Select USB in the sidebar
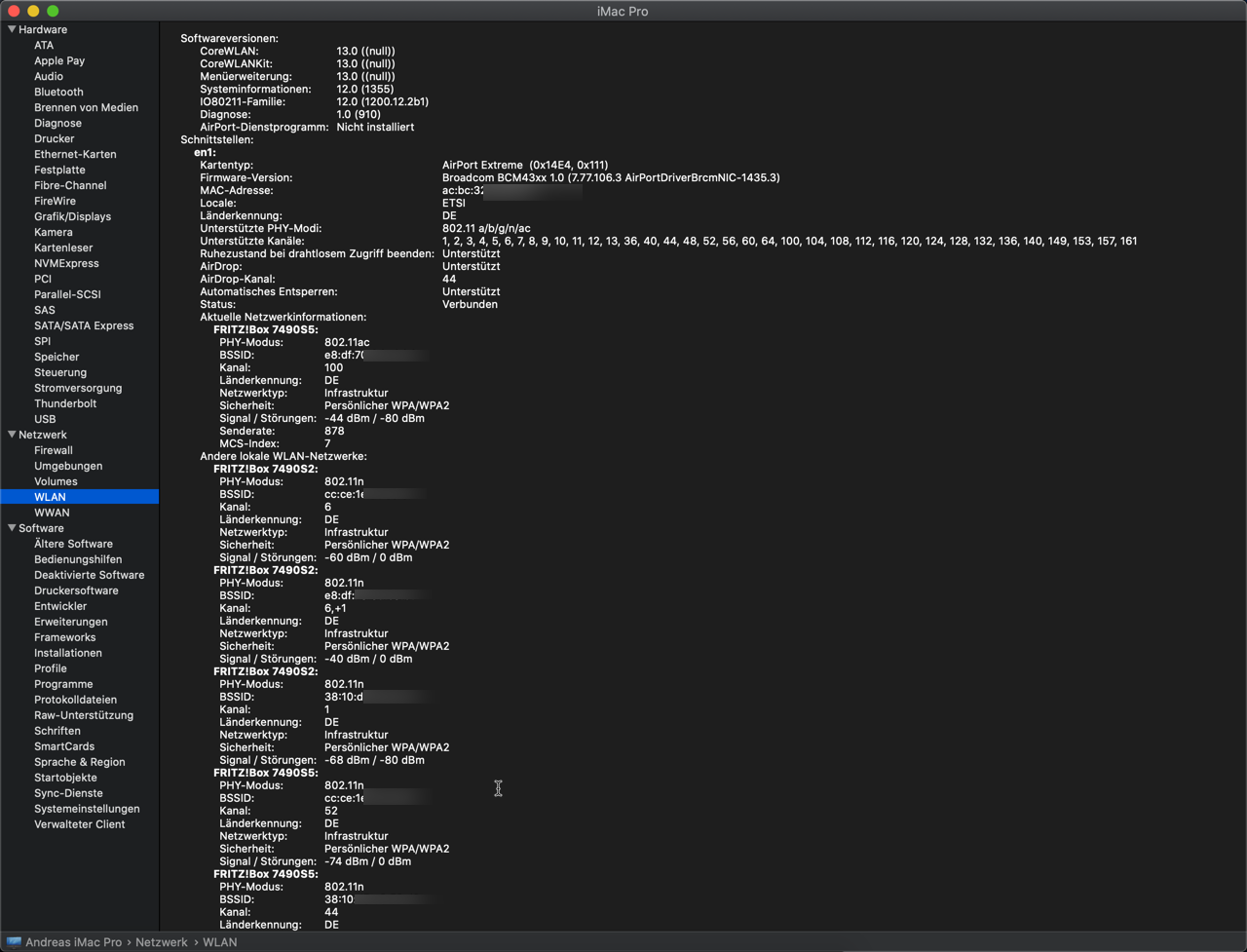Screen dimensions: 1247x952 click(x=45, y=419)
